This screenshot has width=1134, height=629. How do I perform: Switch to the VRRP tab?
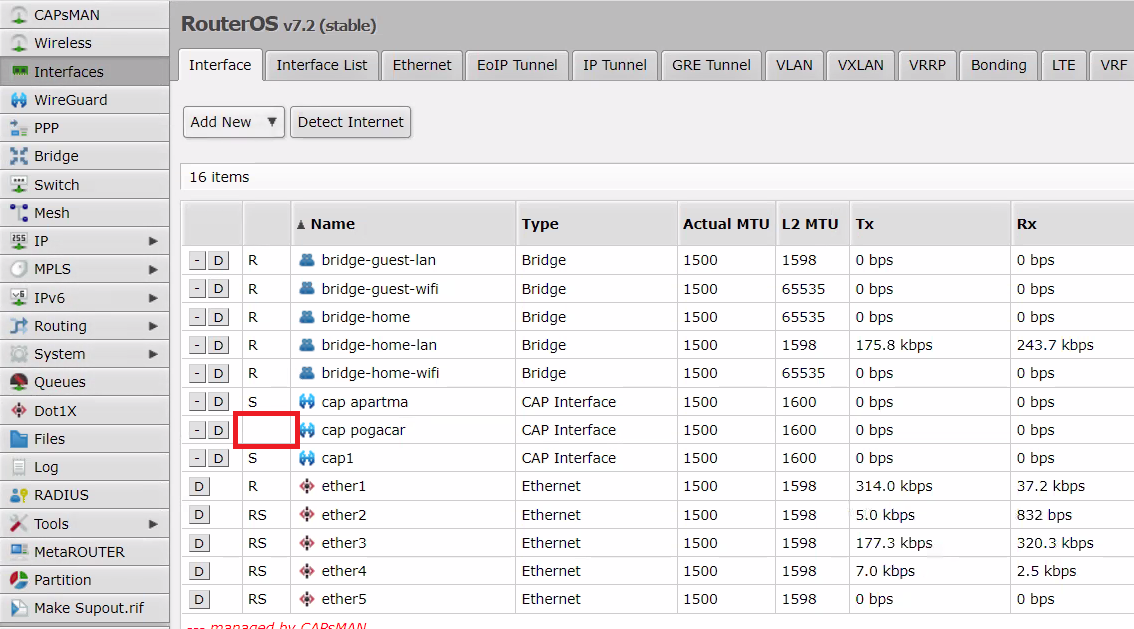pyautogui.click(x=927, y=65)
